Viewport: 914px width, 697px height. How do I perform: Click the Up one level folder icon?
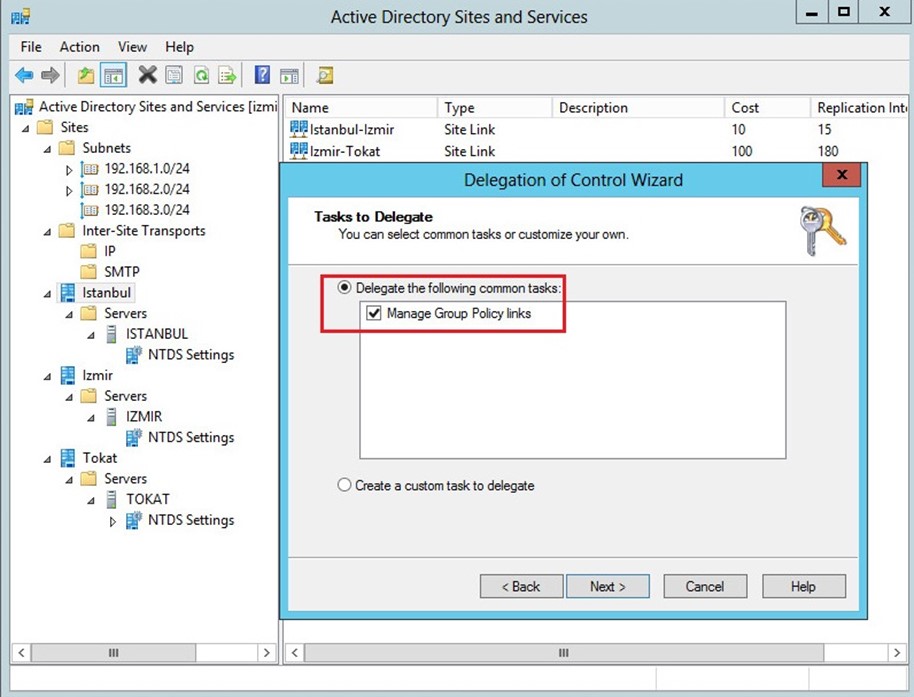pyautogui.click(x=86, y=75)
